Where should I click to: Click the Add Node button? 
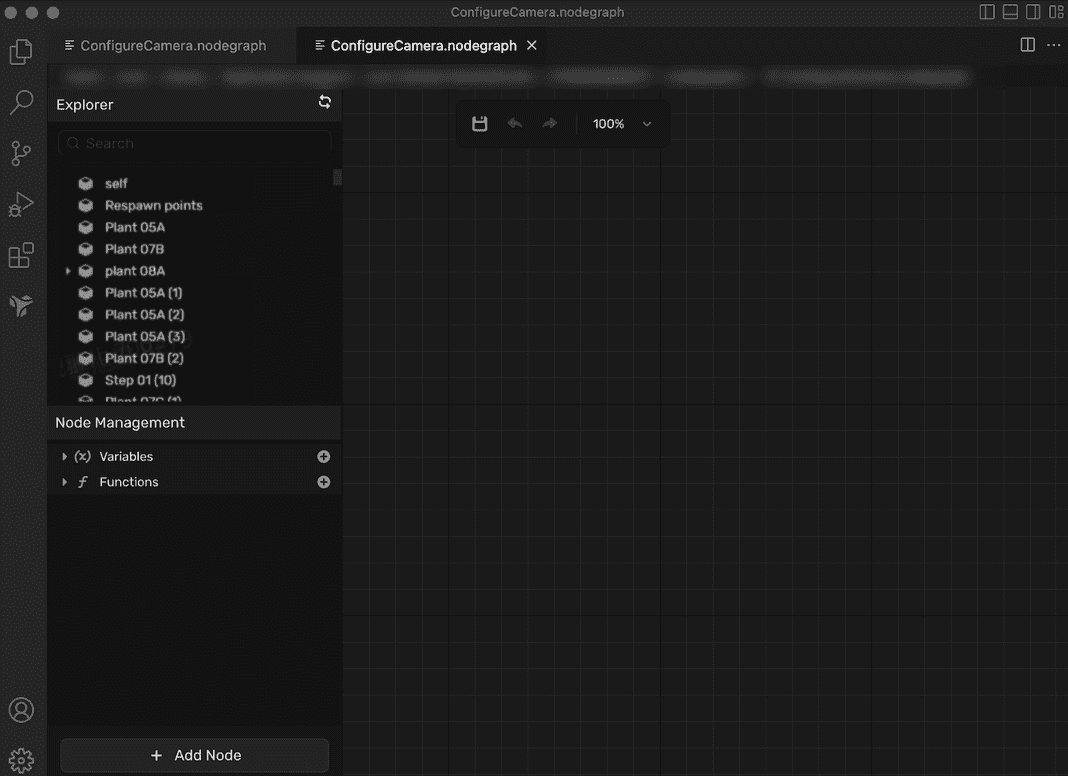point(194,755)
